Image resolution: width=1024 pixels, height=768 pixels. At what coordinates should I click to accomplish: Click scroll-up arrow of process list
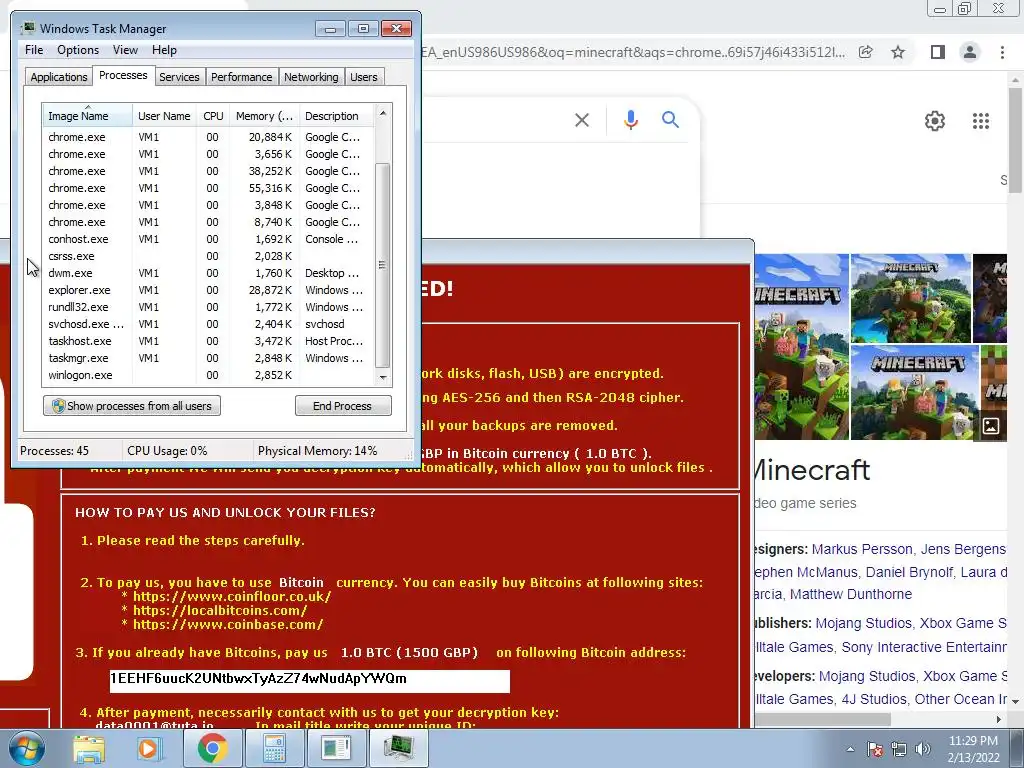pos(383,113)
